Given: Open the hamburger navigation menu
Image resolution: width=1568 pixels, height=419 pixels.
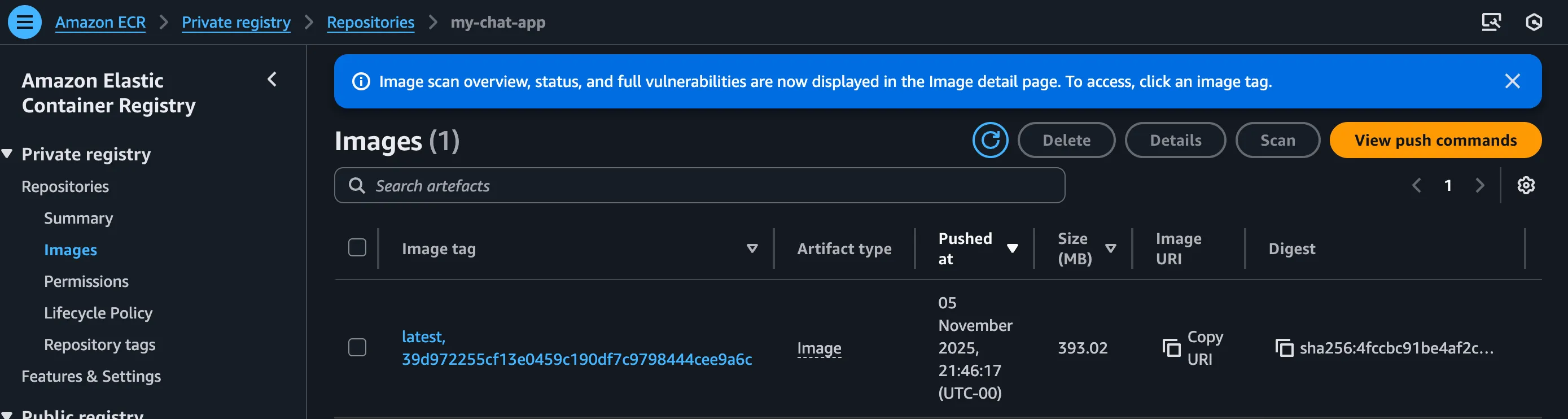Looking at the screenshot, I should [x=24, y=22].
